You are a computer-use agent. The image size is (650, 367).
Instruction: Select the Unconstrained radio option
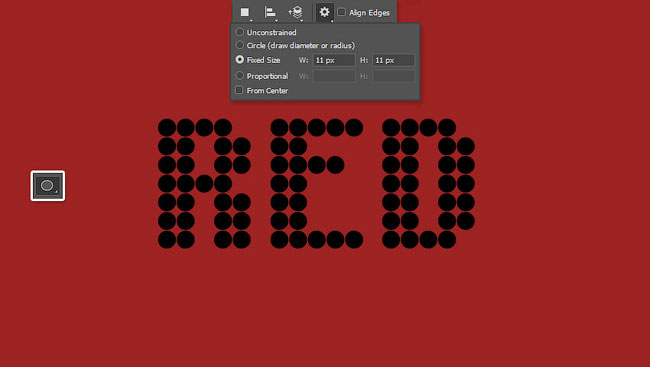pos(240,32)
